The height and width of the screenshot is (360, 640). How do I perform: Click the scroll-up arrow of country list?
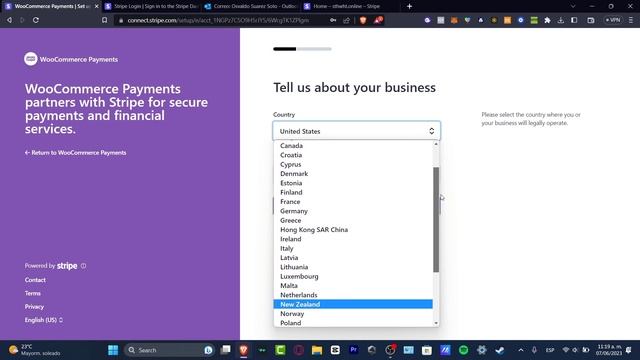(436, 144)
